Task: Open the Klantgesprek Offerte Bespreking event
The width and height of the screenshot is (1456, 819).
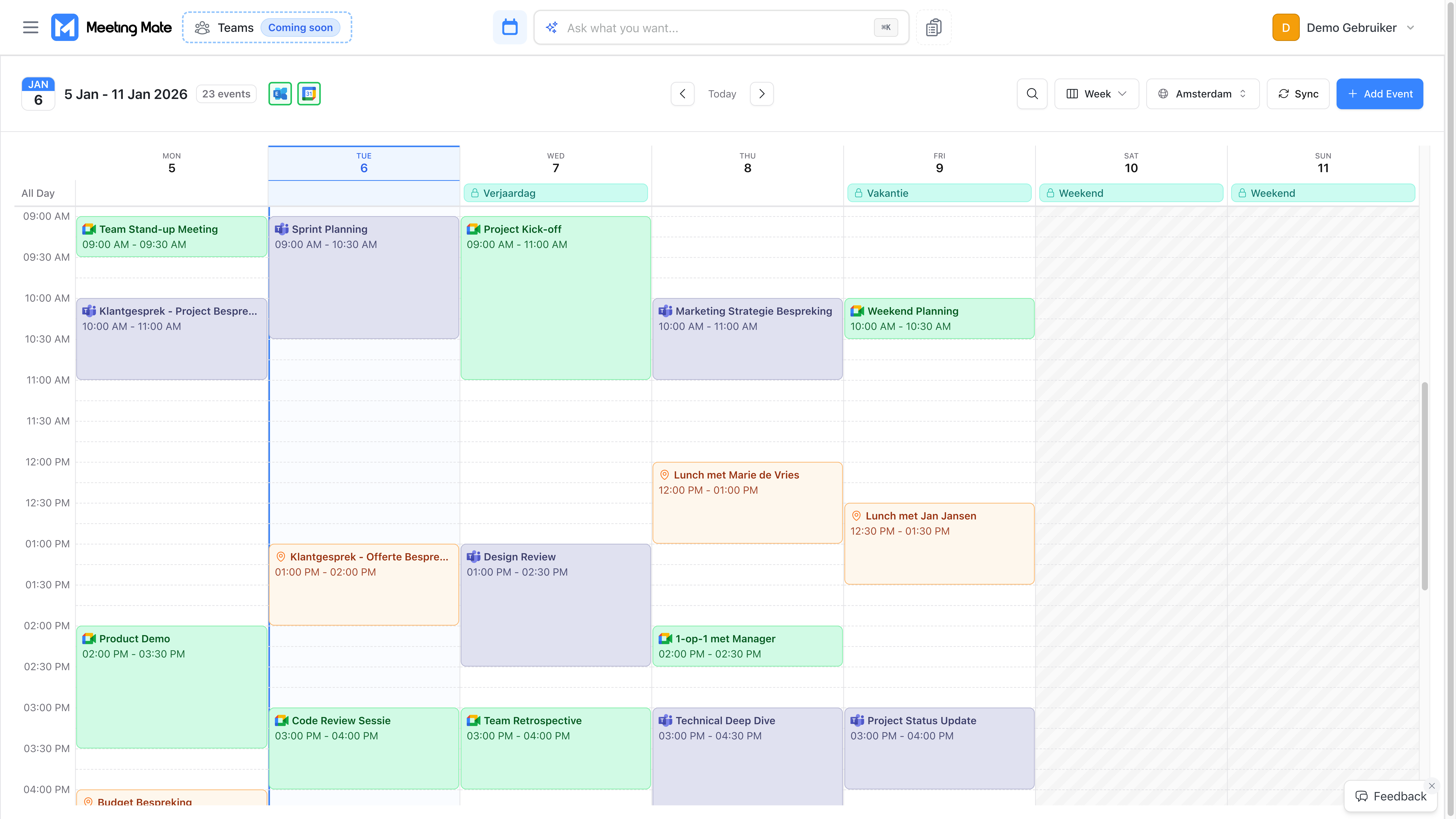Action: (x=364, y=585)
